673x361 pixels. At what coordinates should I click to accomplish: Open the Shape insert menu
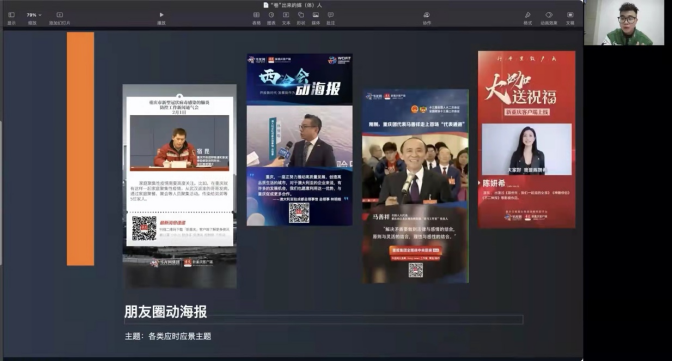coord(301,18)
